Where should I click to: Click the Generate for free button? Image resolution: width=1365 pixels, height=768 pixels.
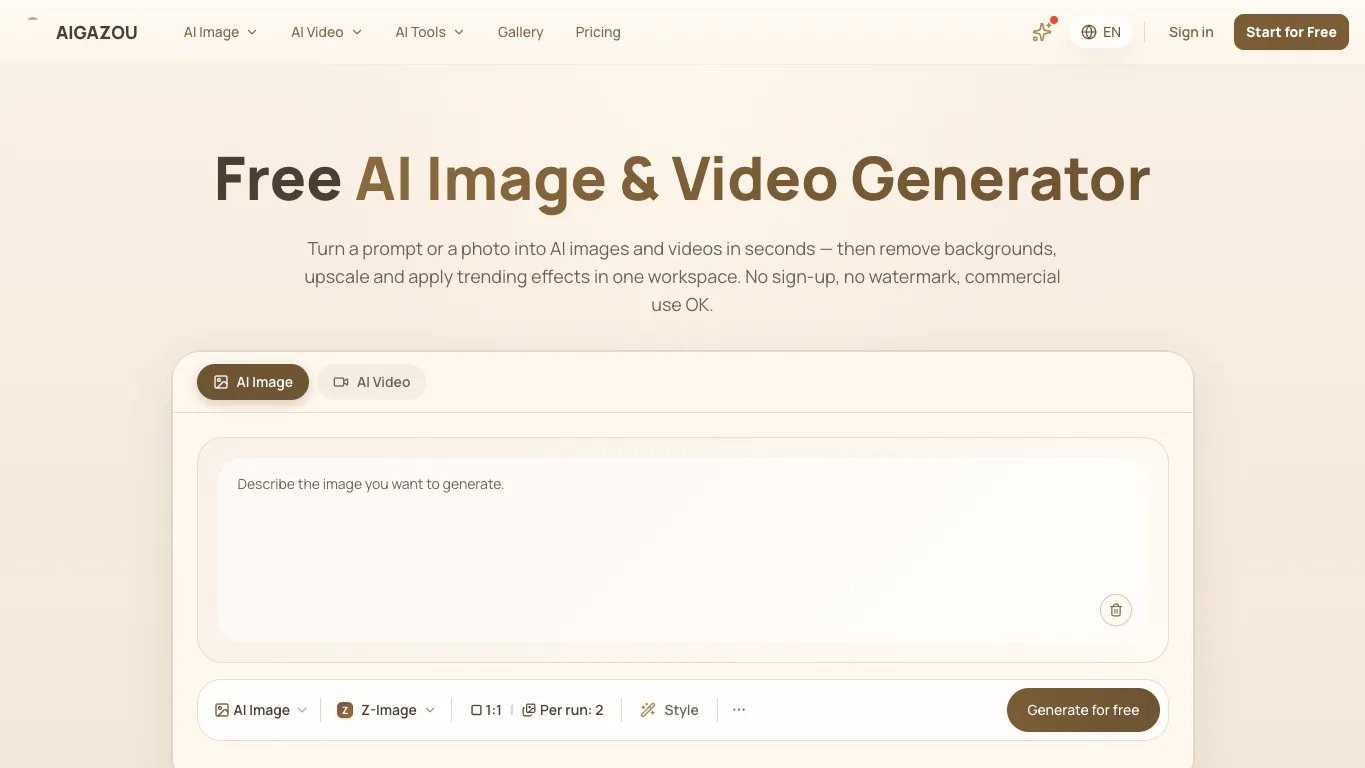(x=1083, y=710)
